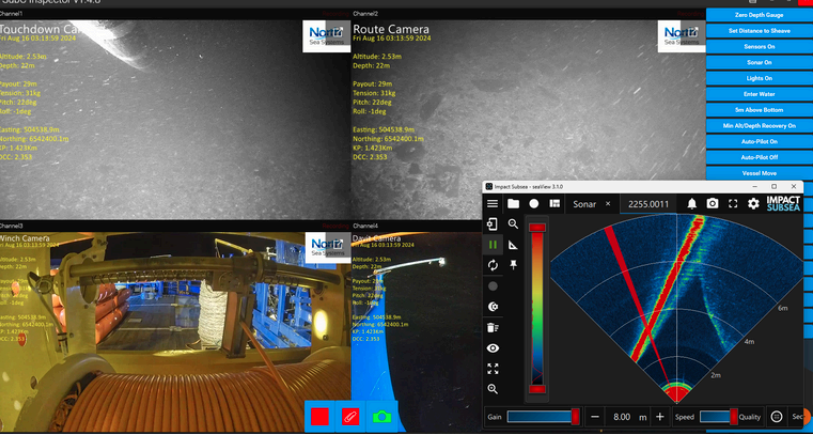Click the Sonar On button
This screenshot has width=814, height=434.
coord(759,62)
